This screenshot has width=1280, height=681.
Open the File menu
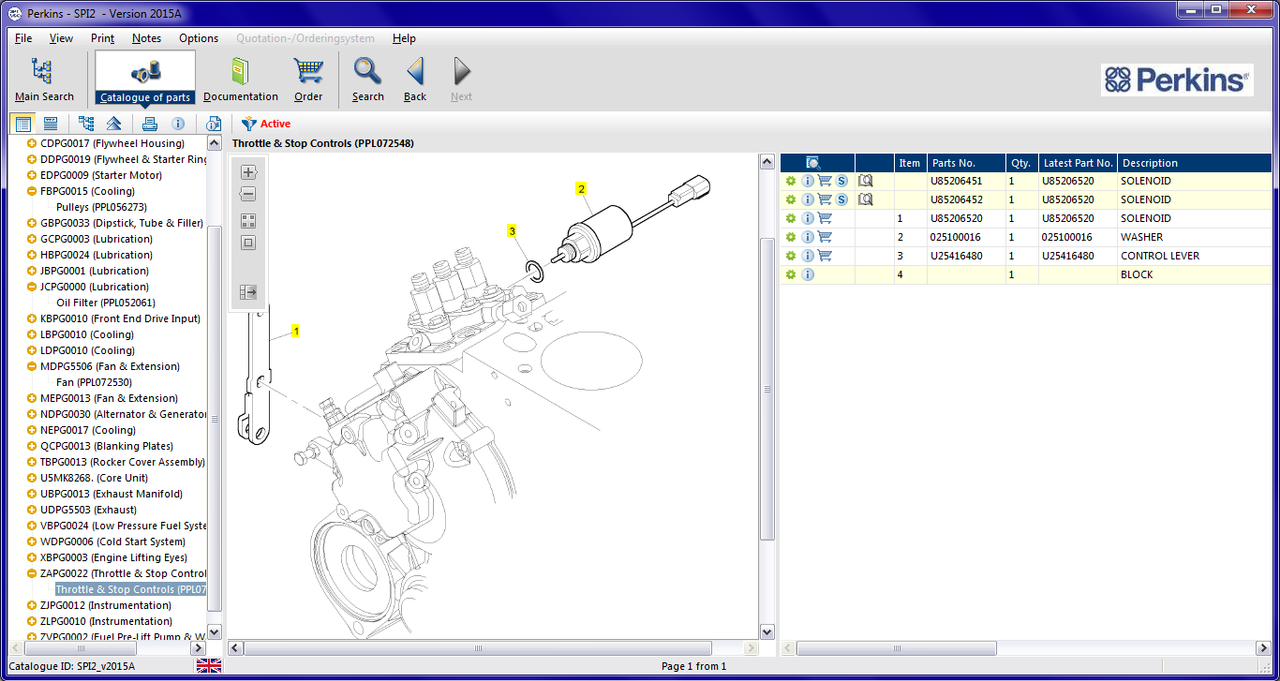pyautogui.click(x=24, y=38)
